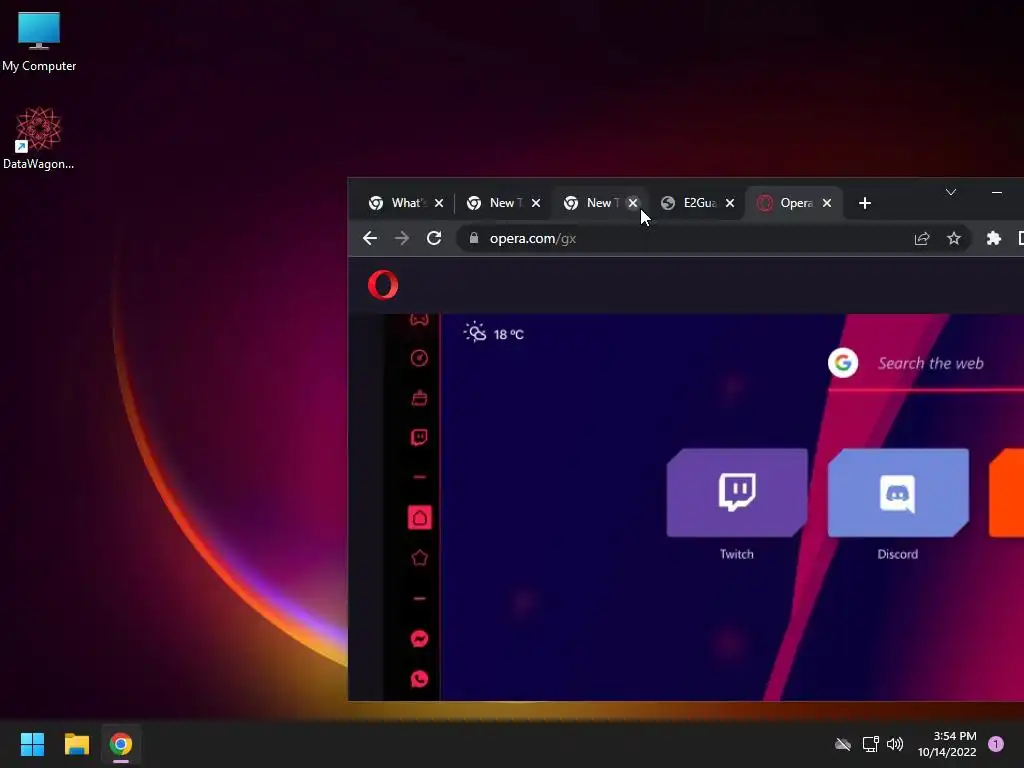Screen dimensions: 1024x768
Task: Select the Opera tab
Action: point(794,203)
